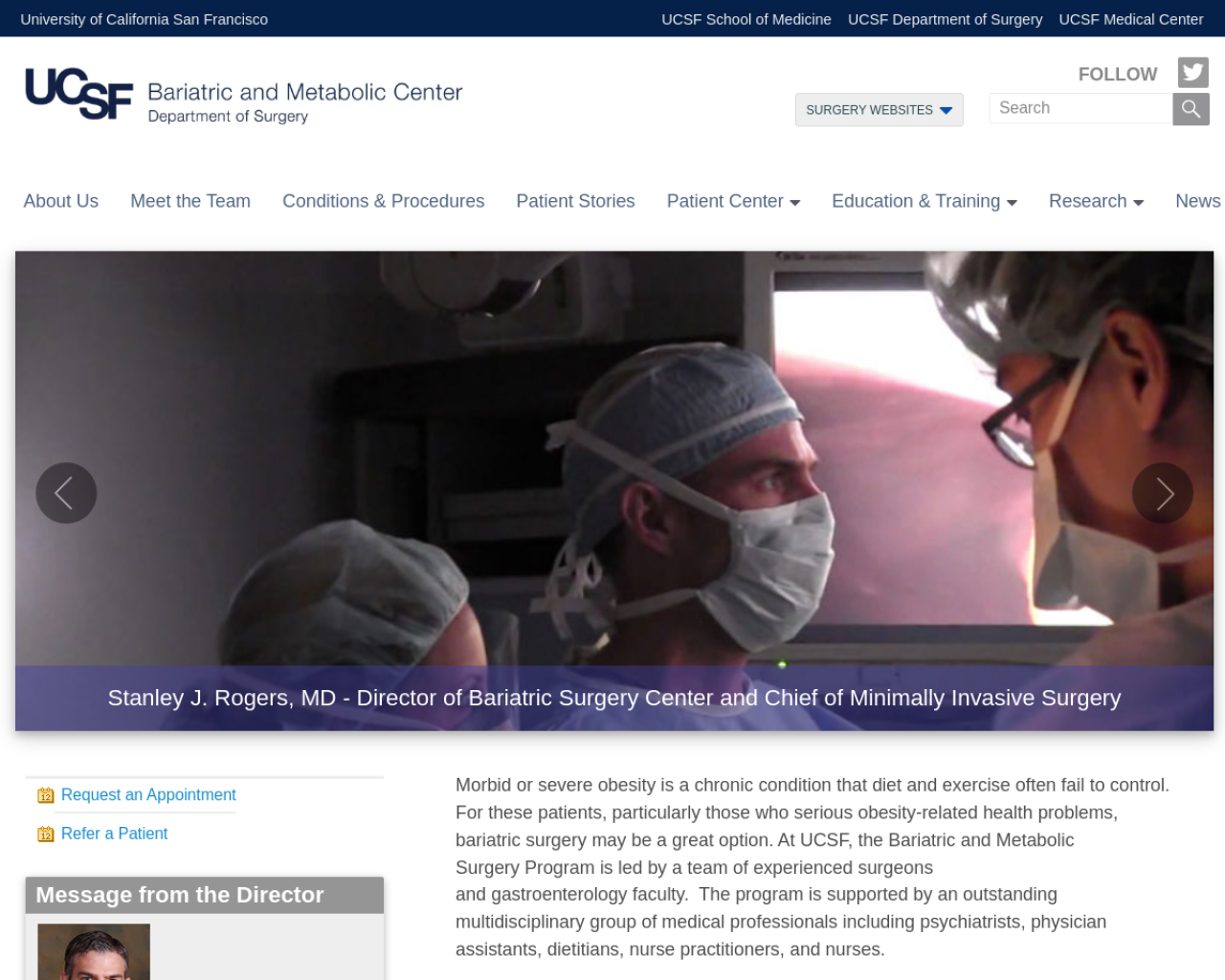Go to Conditions & Procedures

383,201
